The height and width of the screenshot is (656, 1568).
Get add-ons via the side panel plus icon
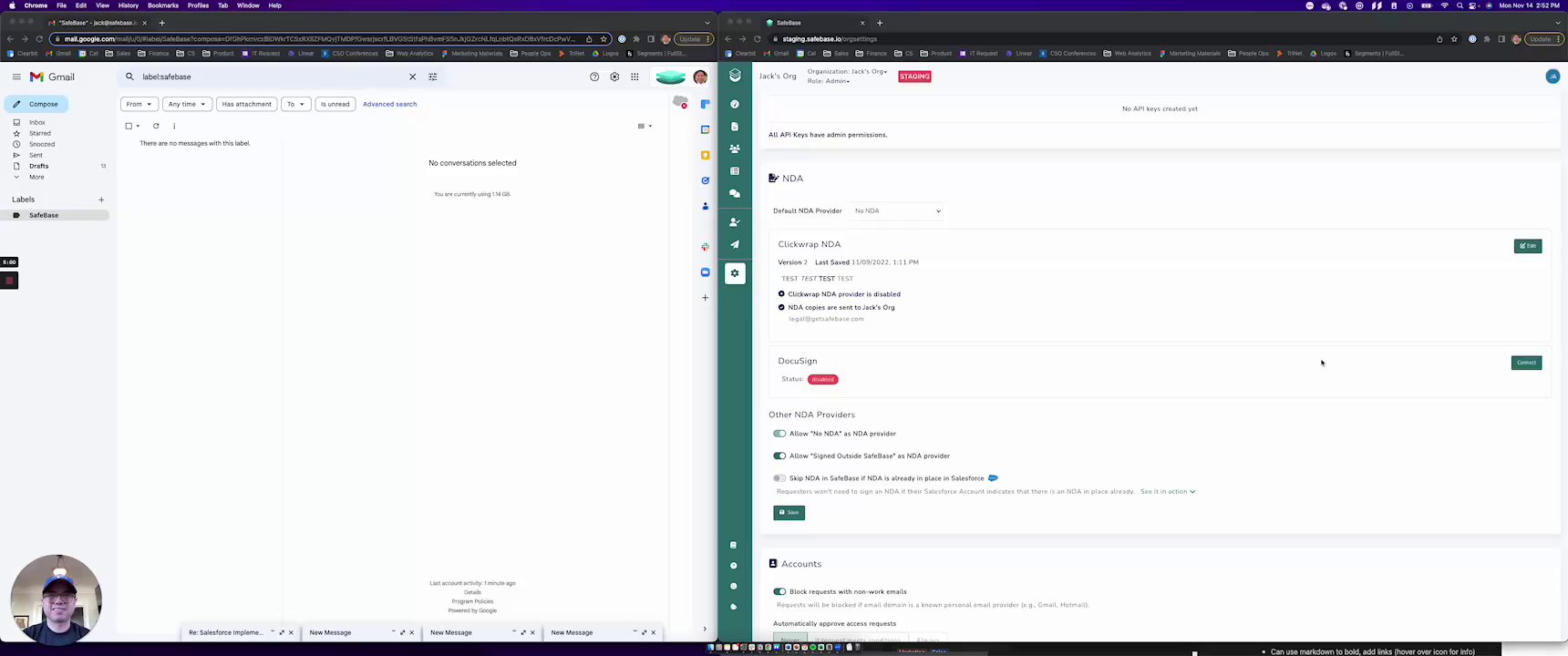(705, 297)
